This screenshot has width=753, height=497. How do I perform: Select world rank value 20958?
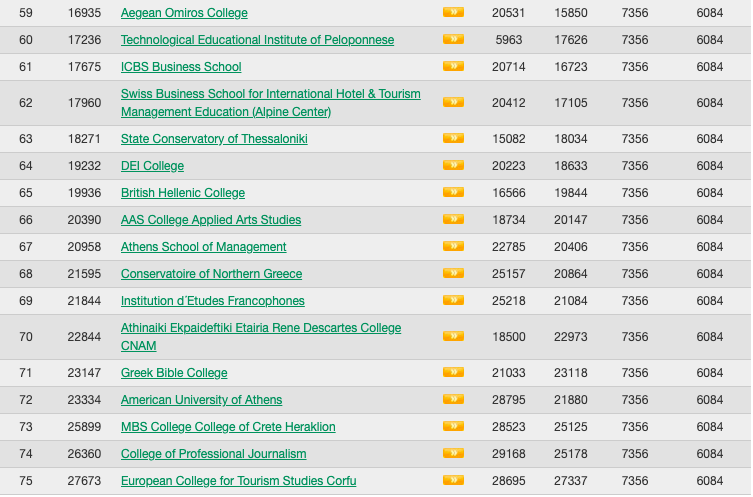[x=85, y=247]
